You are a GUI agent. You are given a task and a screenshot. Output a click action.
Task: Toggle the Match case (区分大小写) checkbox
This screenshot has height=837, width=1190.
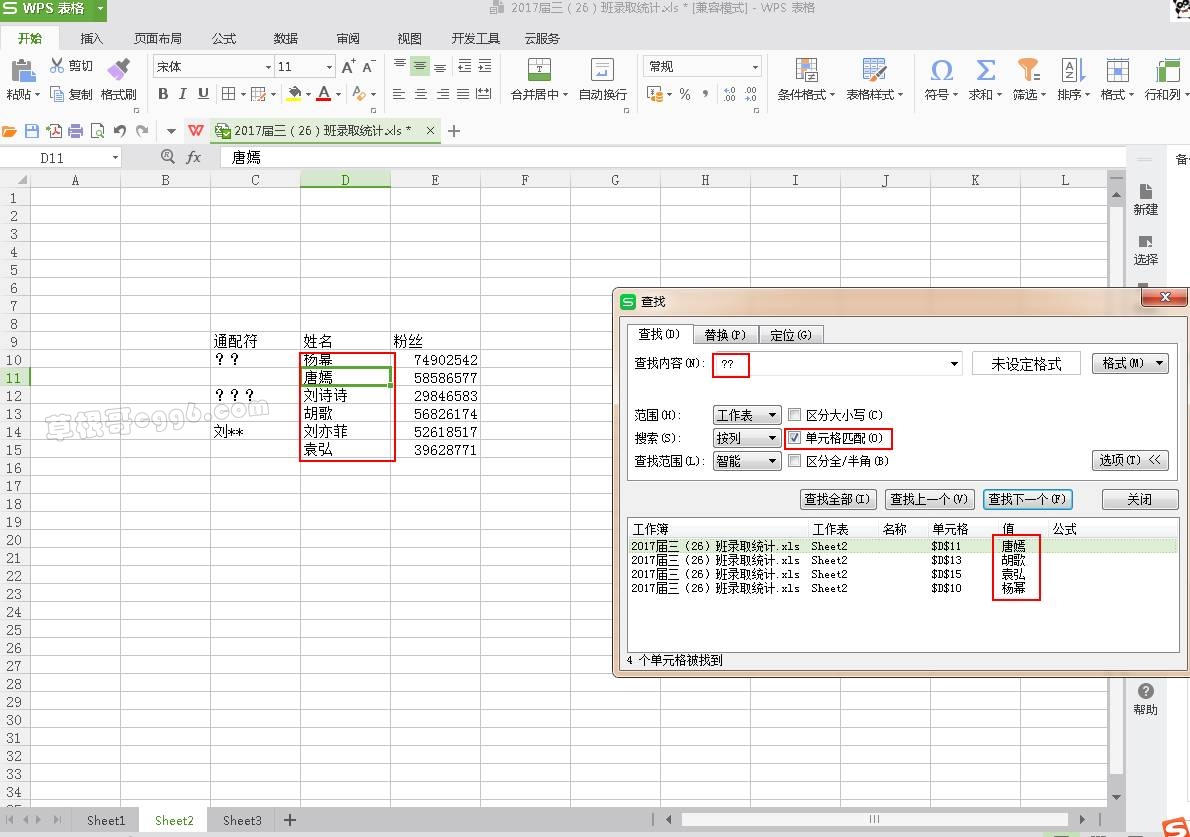795,415
